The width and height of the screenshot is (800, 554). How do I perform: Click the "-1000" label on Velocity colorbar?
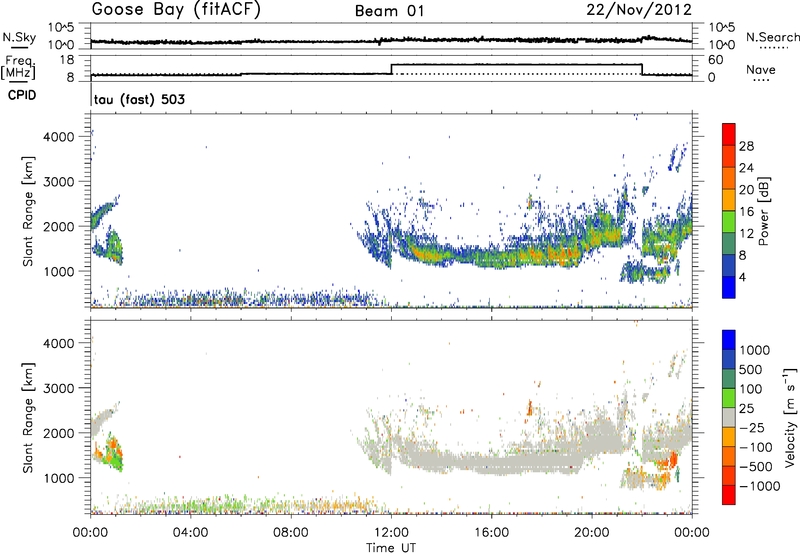pyautogui.click(x=760, y=486)
